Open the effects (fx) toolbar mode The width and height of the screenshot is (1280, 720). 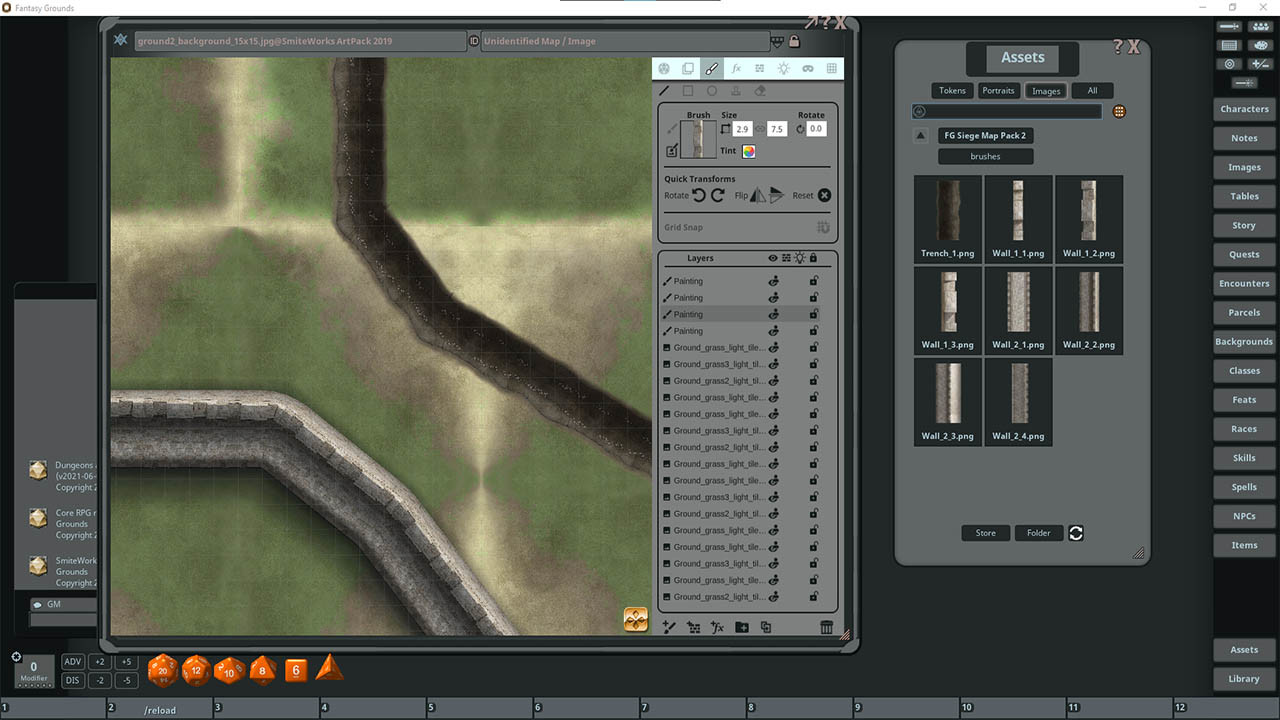(x=736, y=68)
